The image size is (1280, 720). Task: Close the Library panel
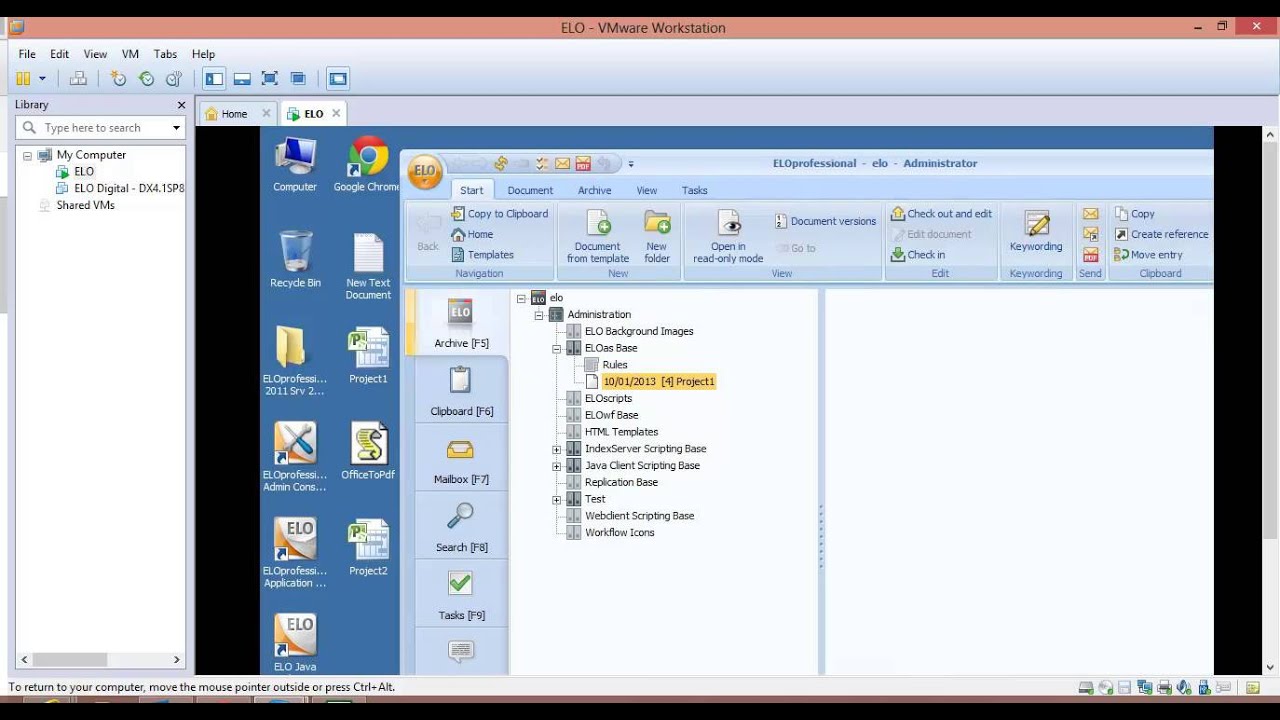pyautogui.click(x=181, y=104)
